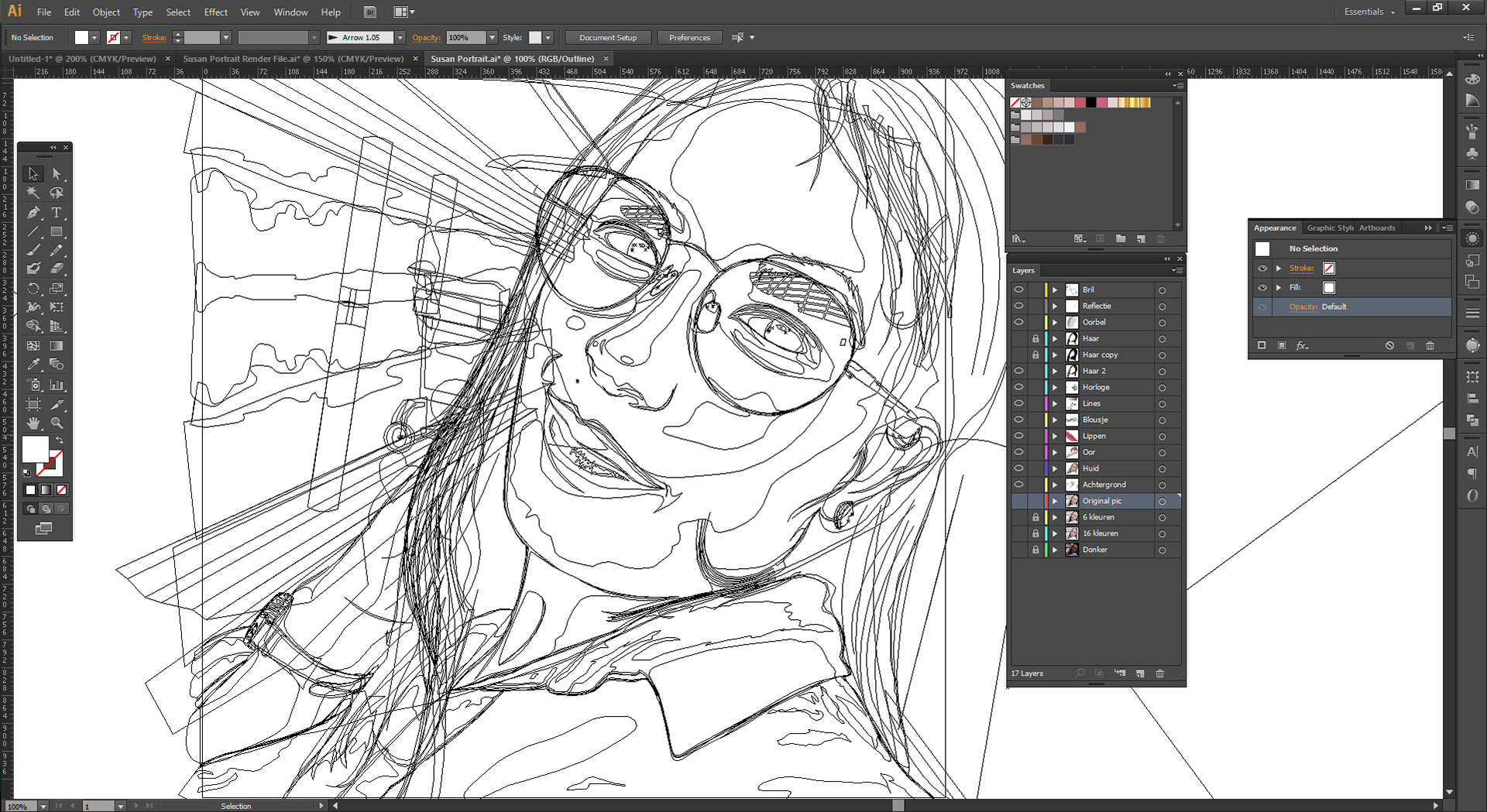Expand Stroke attribute in Appearance panel
The image size is (1487, 812).
(1279, 268)
